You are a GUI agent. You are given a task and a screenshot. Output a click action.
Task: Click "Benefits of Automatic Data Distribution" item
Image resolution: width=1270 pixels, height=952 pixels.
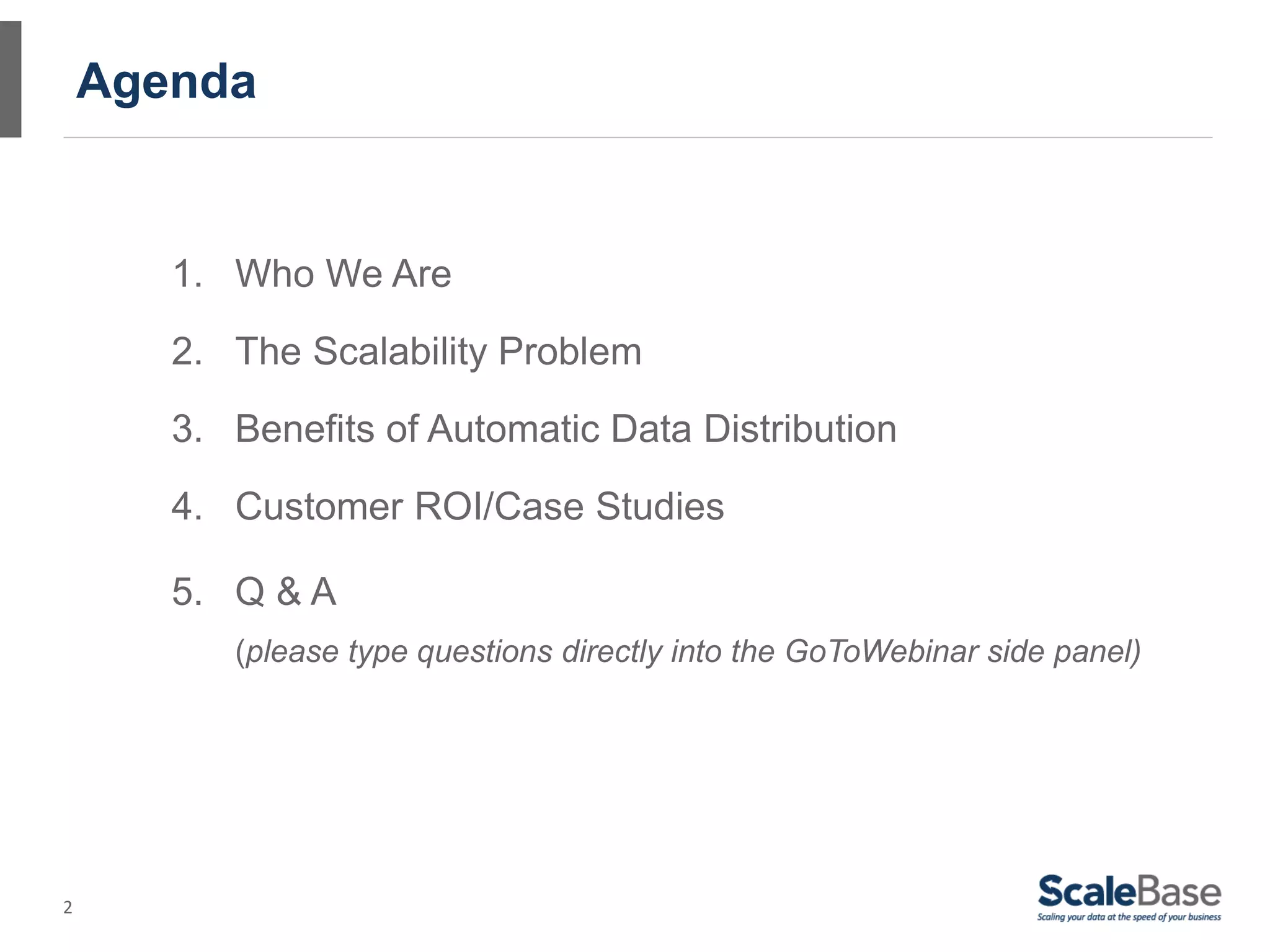(x=565, y=429)
